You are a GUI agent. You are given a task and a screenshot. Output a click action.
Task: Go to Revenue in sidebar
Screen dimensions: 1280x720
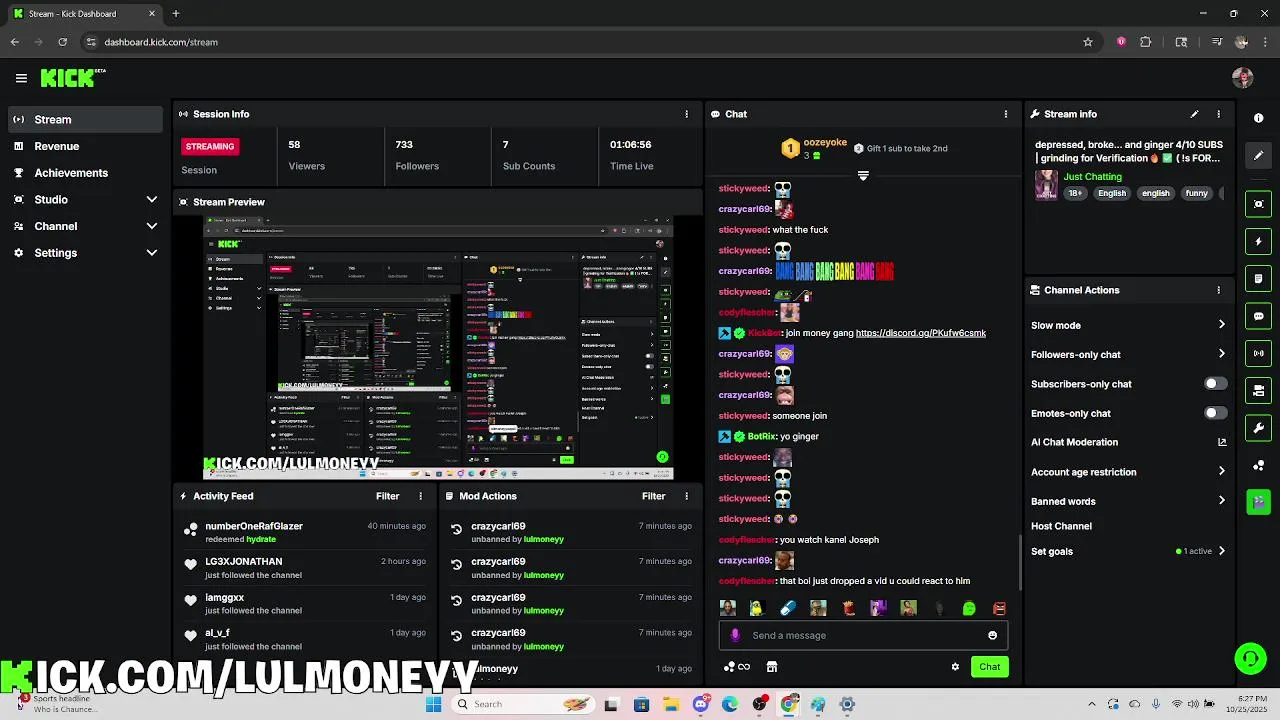(85, 146)
